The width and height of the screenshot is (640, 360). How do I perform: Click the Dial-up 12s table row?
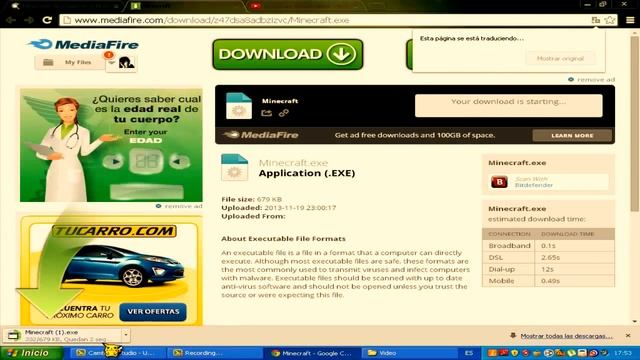click(x=548, y=269)
